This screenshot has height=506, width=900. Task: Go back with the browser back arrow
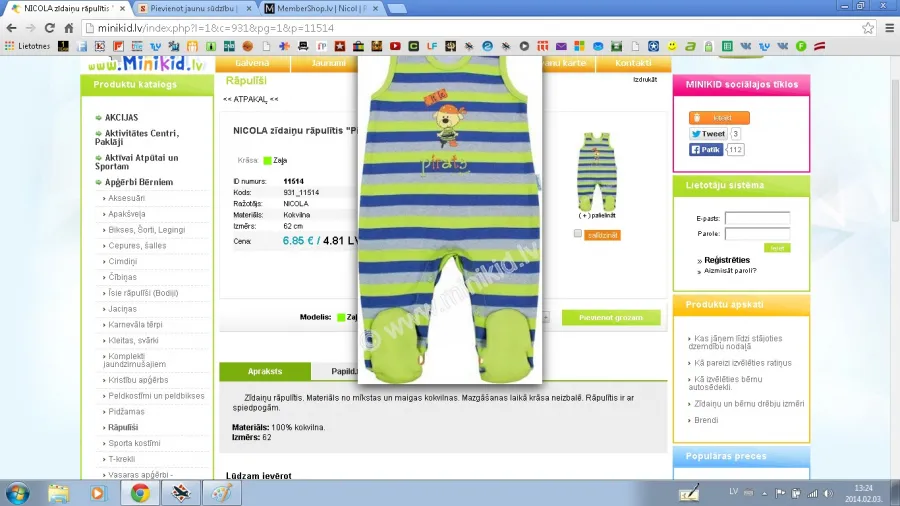11,28
